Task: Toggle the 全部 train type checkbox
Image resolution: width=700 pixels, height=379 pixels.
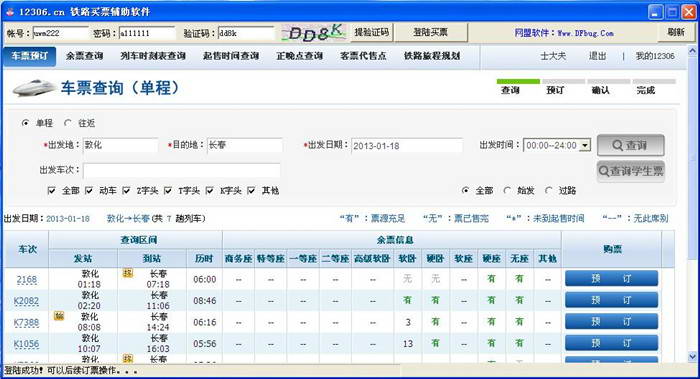Action: click(x=52, y=191)
